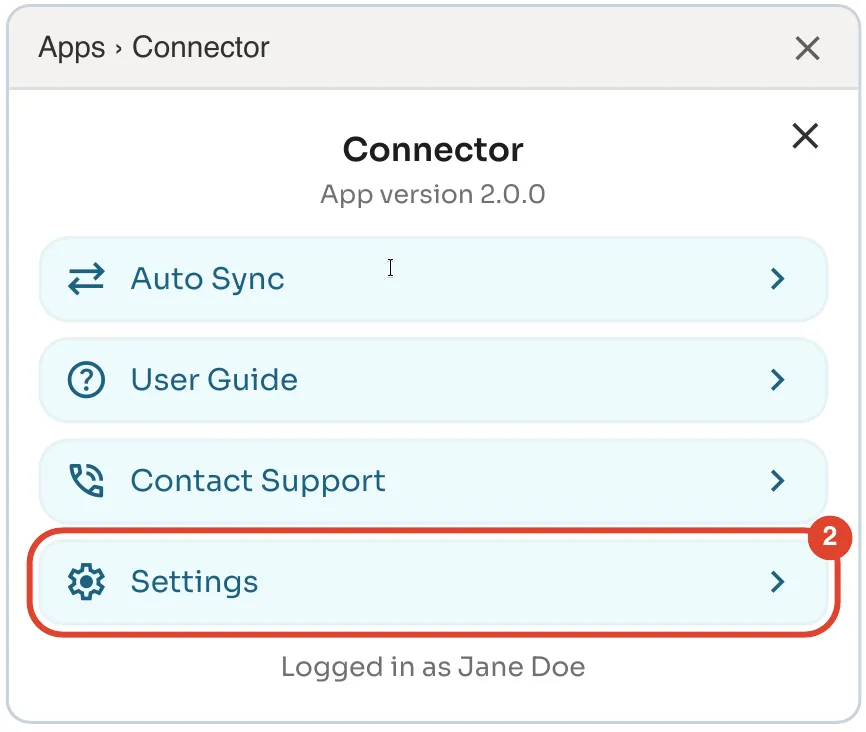
Task: Click the App version 2.0.0 text
Action: [x=433, y=194]
